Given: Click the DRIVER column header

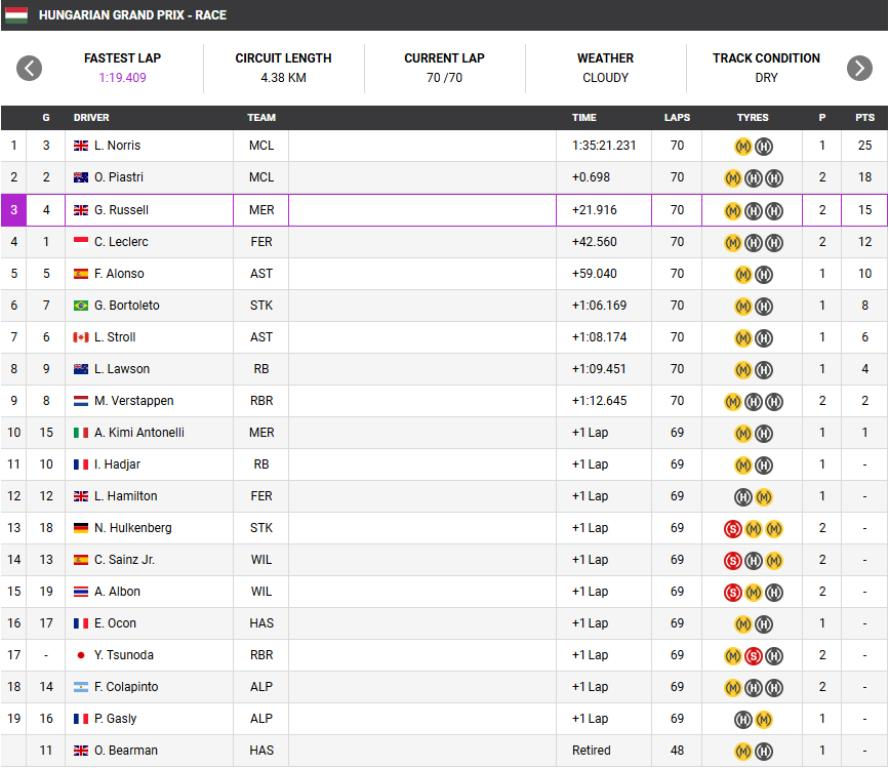Looking at the screenshot, I should [x=91, y=117].
